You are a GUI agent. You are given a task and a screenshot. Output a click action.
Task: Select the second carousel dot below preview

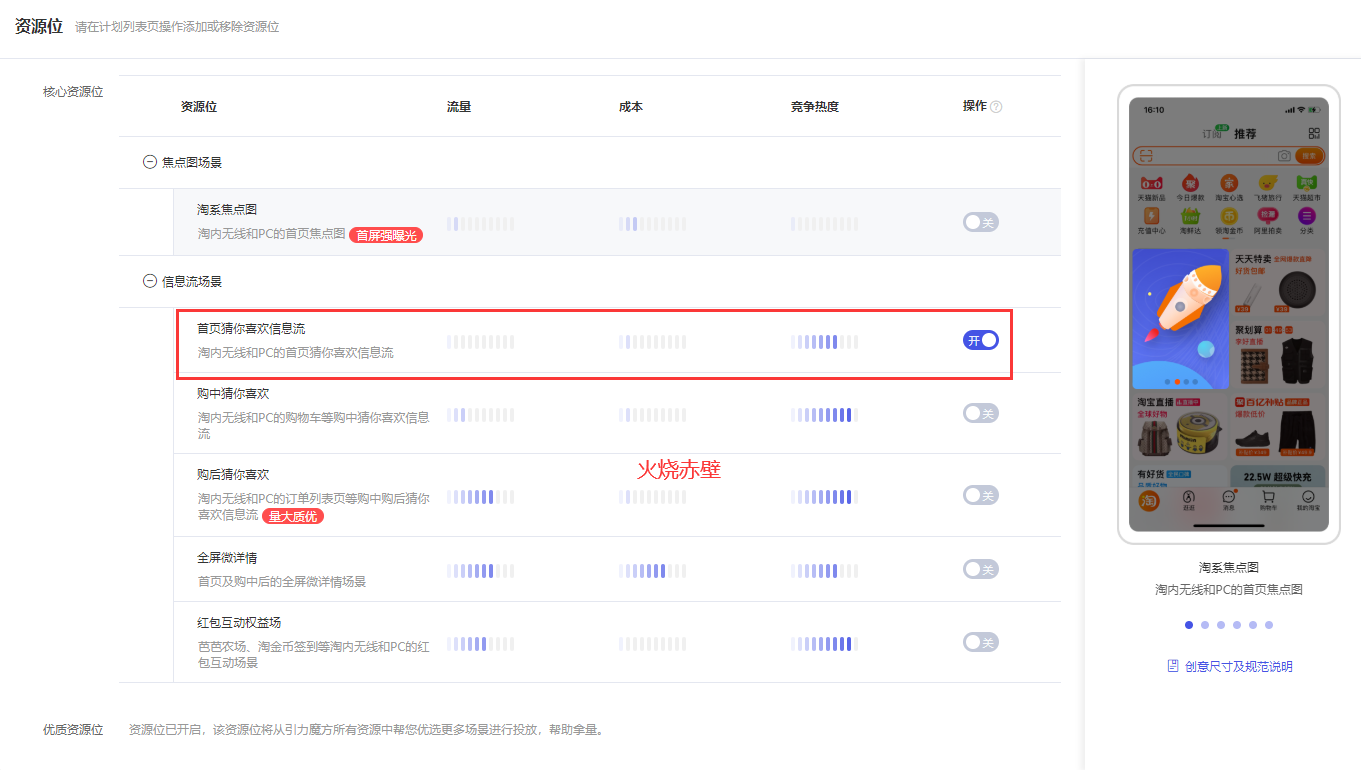(1205, 625)
